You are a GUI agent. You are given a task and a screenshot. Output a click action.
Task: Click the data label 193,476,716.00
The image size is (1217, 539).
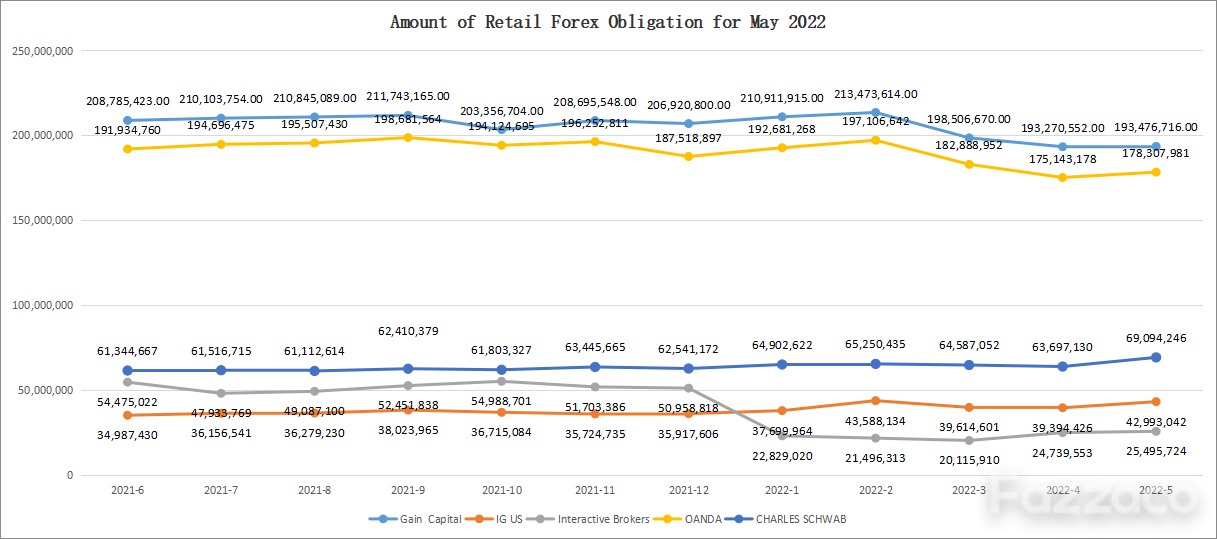(x=1156, y=128)
